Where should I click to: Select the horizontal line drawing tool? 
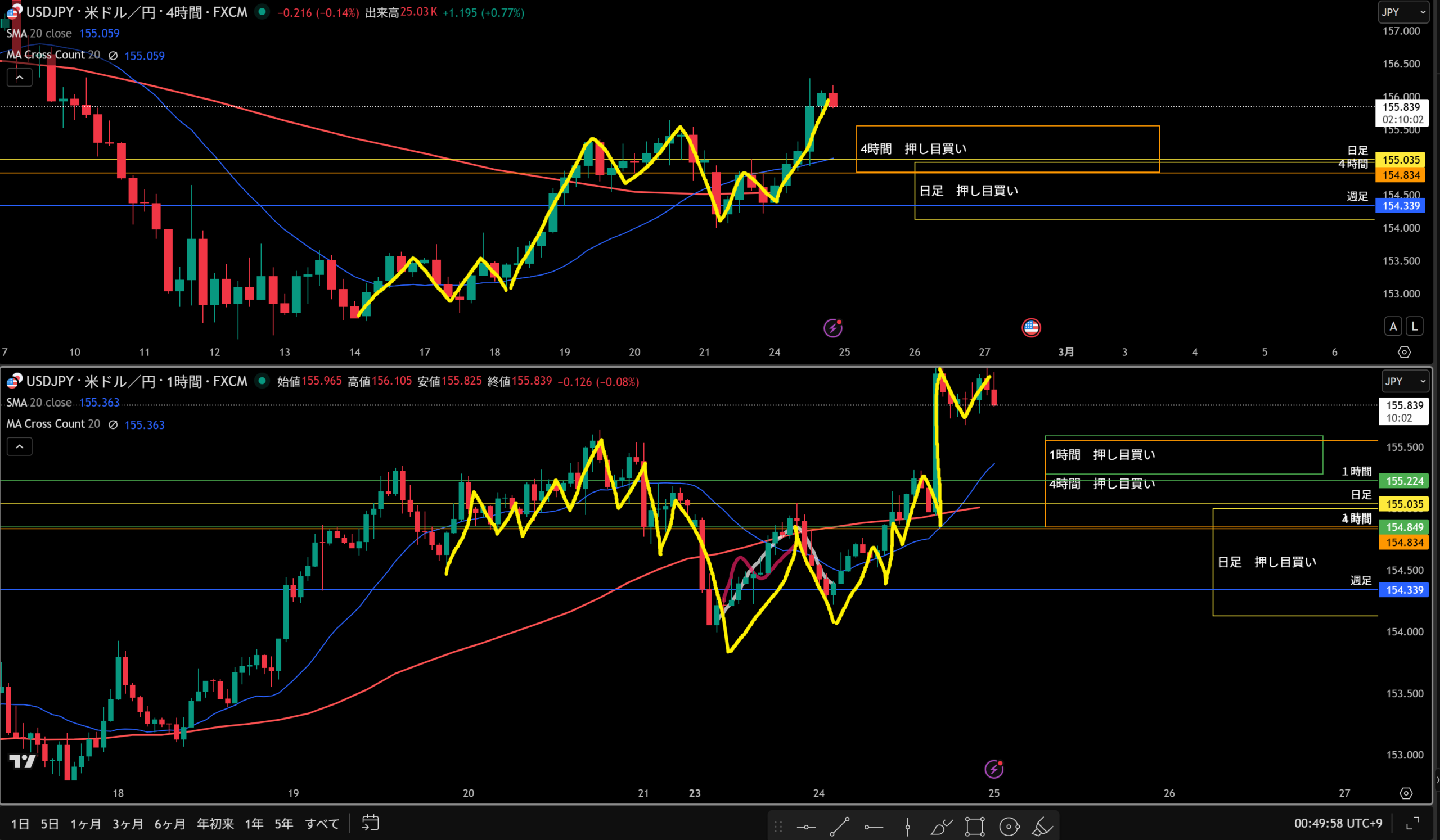coord(806,827)
